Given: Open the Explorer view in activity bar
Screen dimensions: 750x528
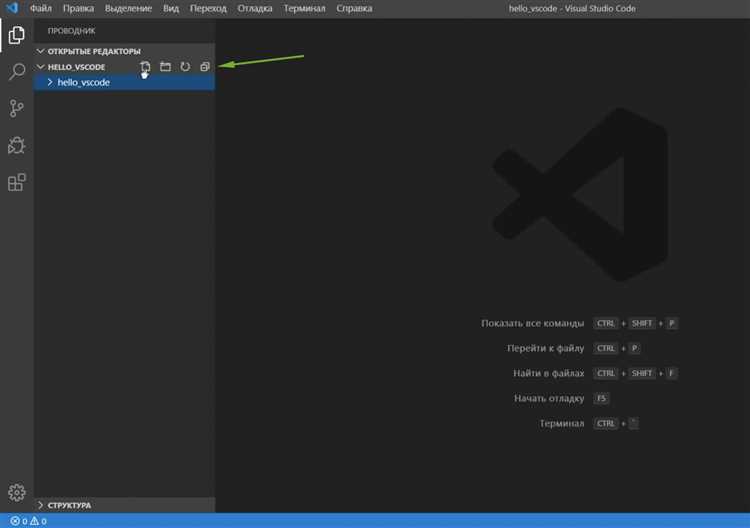Looking at the screenshot, I should tap(16, 36).
